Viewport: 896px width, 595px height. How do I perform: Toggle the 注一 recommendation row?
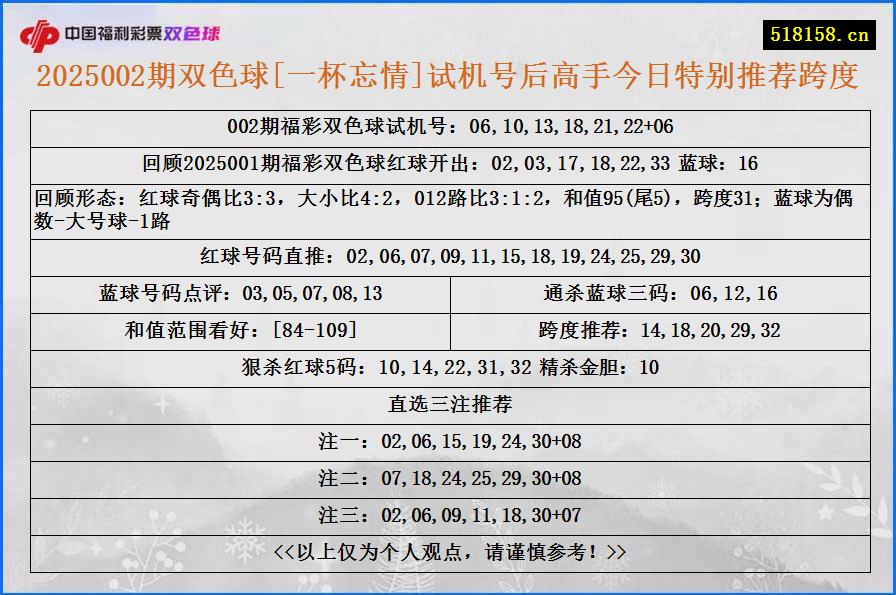click(448, 439)
